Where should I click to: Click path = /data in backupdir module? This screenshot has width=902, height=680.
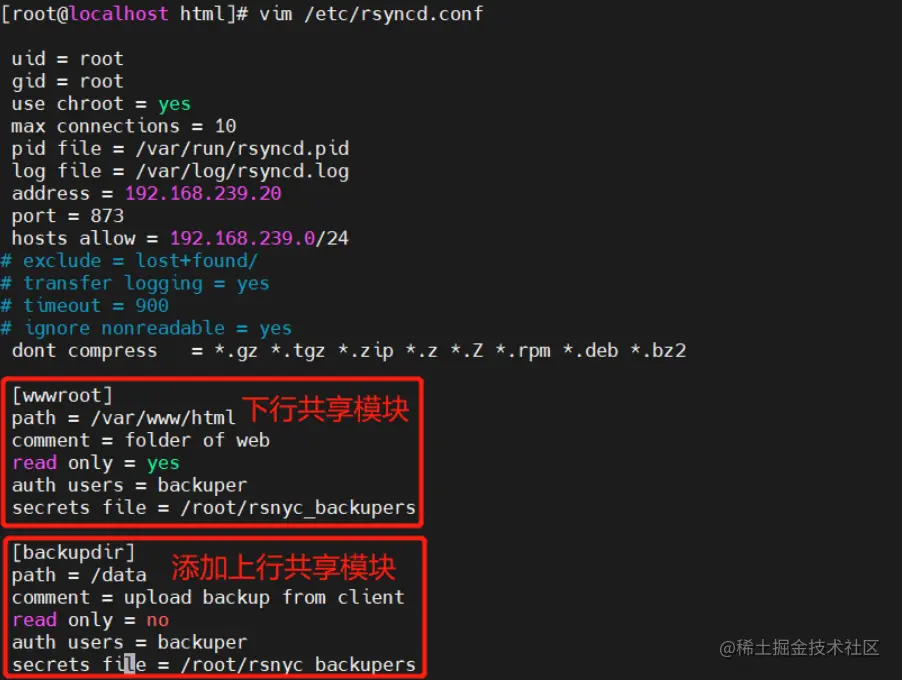pos(79,575)
